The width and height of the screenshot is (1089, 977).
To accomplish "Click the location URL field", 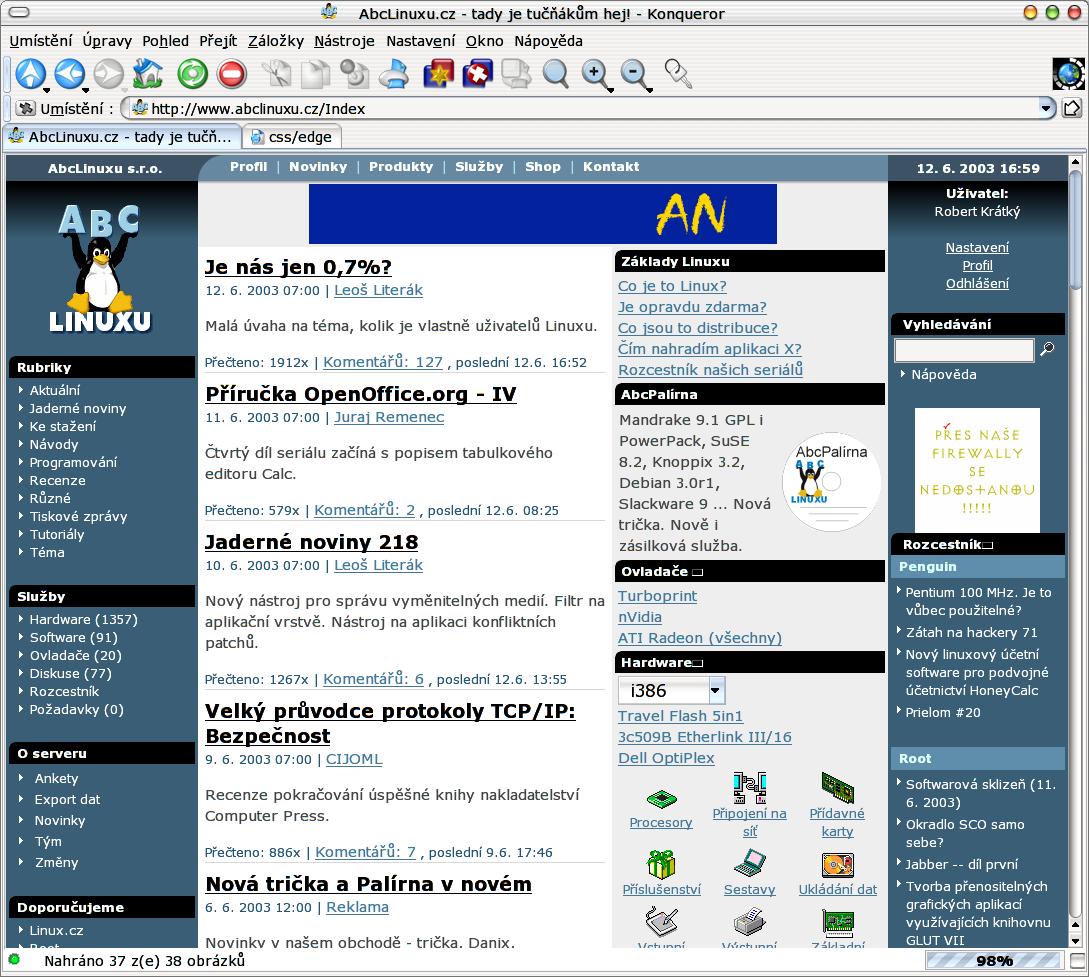I will 590,108.
